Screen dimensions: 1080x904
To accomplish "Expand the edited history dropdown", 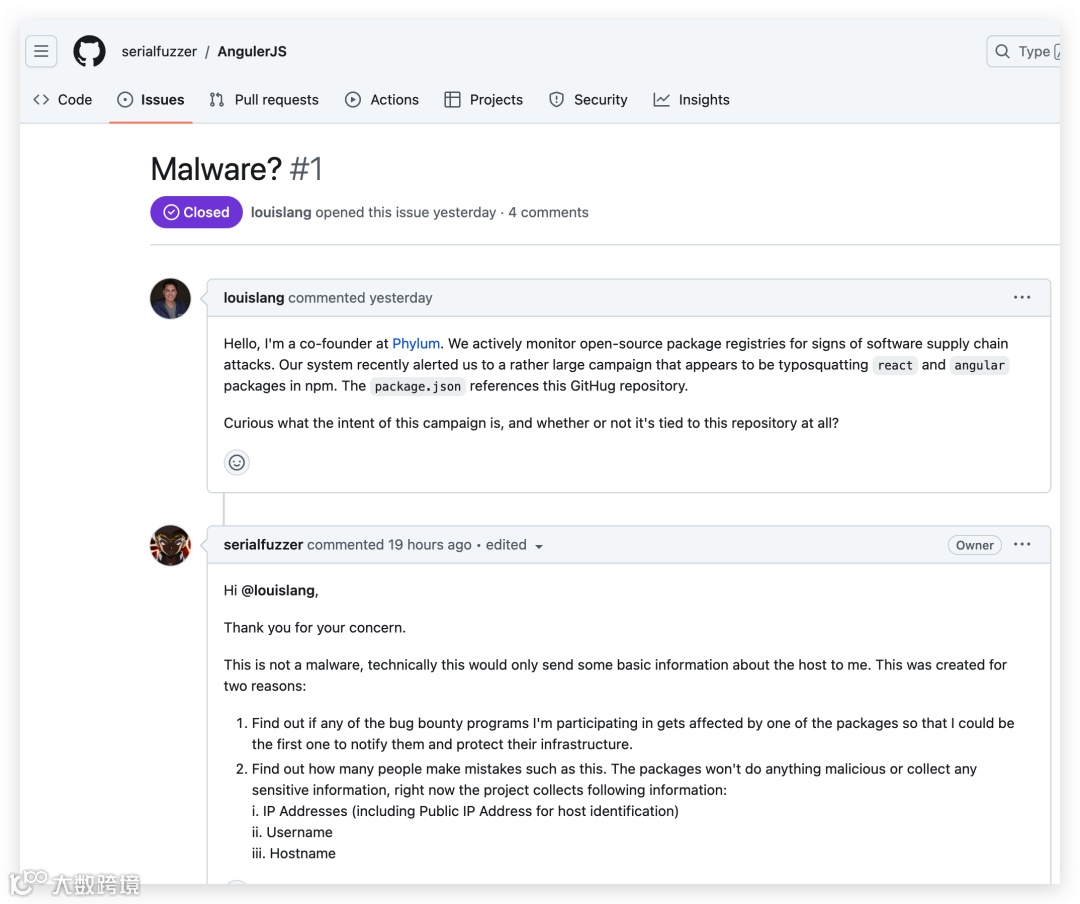I will pos(539,546).
